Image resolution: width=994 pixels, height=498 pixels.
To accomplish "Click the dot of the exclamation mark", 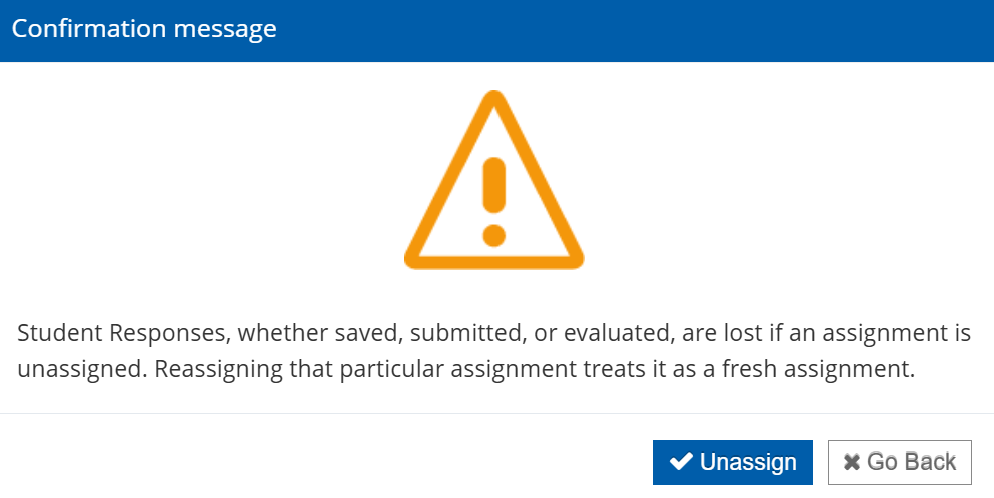I will (x=493, y=235).
